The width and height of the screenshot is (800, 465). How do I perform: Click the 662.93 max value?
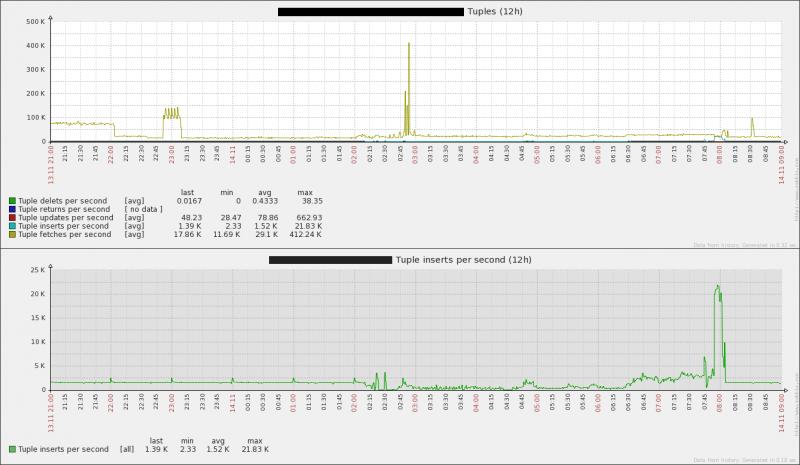(310, 218)
